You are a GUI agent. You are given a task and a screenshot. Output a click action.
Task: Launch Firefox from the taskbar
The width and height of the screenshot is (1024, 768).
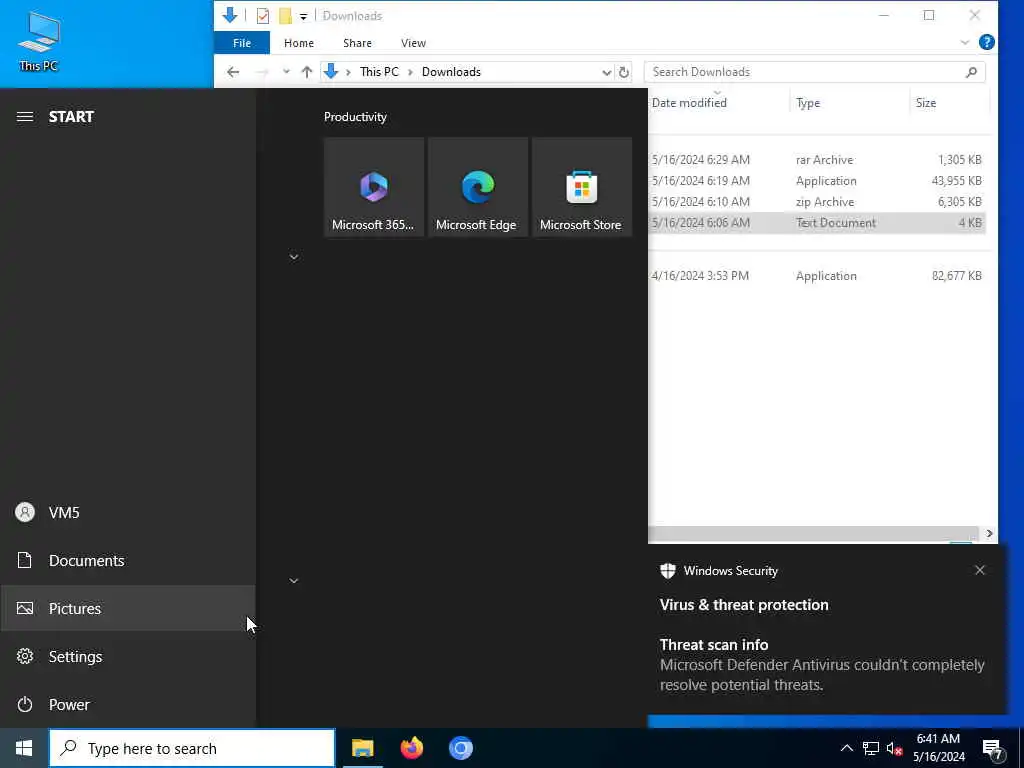[x=411, y=748]
